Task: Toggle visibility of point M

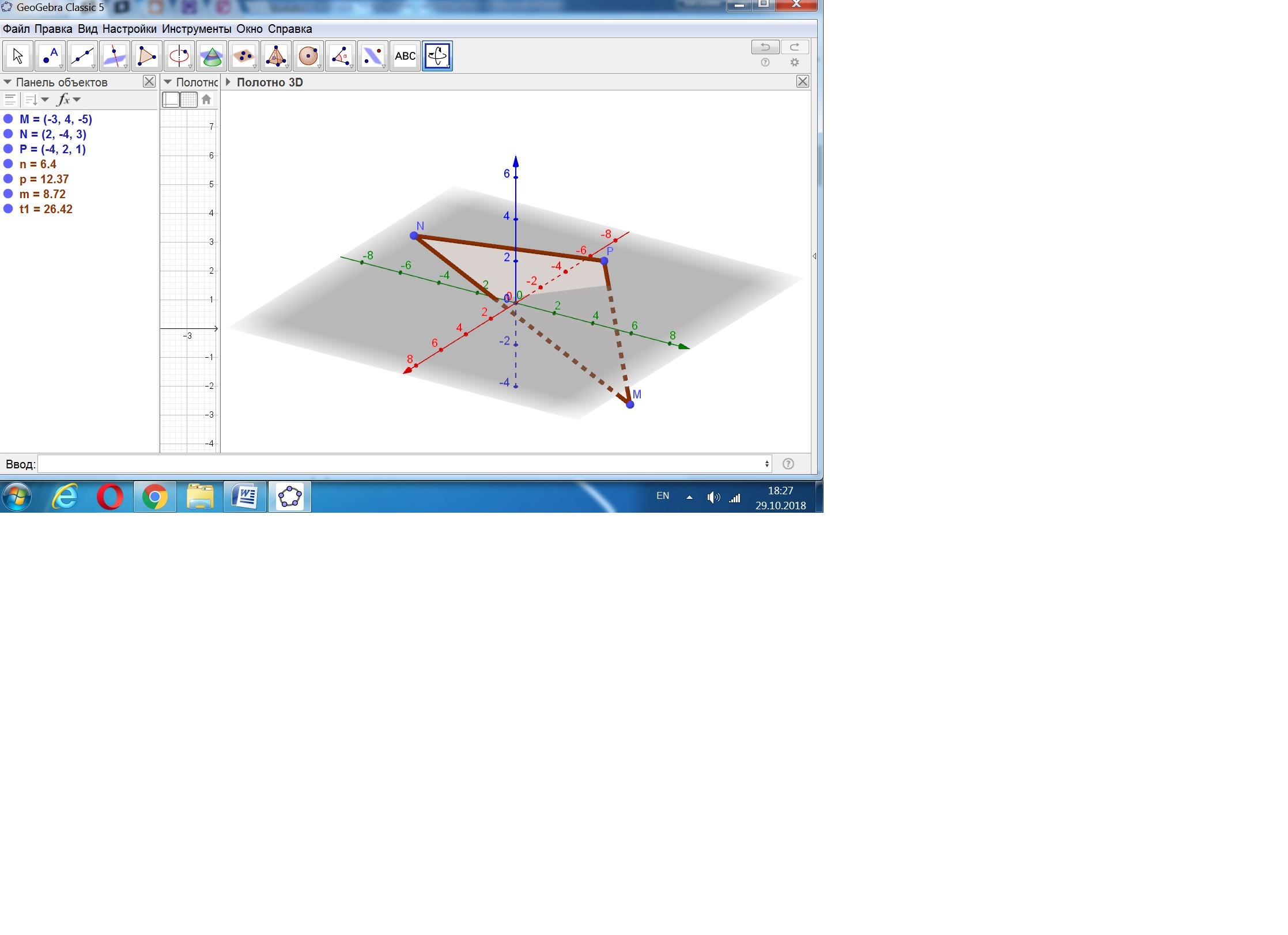Action: point(8,119)
